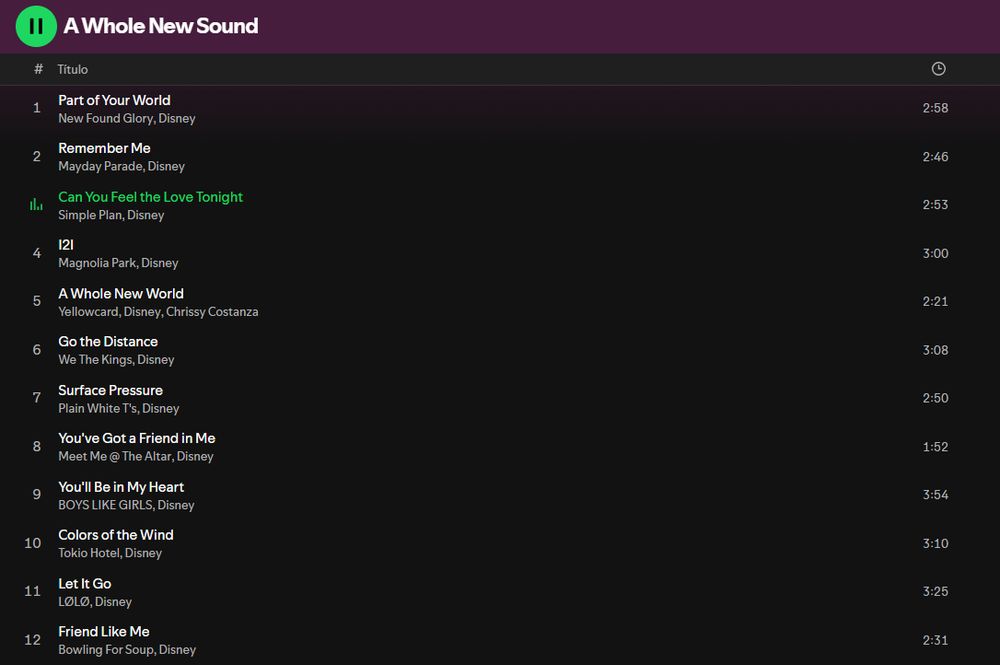Open artist Plain White T's

tap(98, 408)
